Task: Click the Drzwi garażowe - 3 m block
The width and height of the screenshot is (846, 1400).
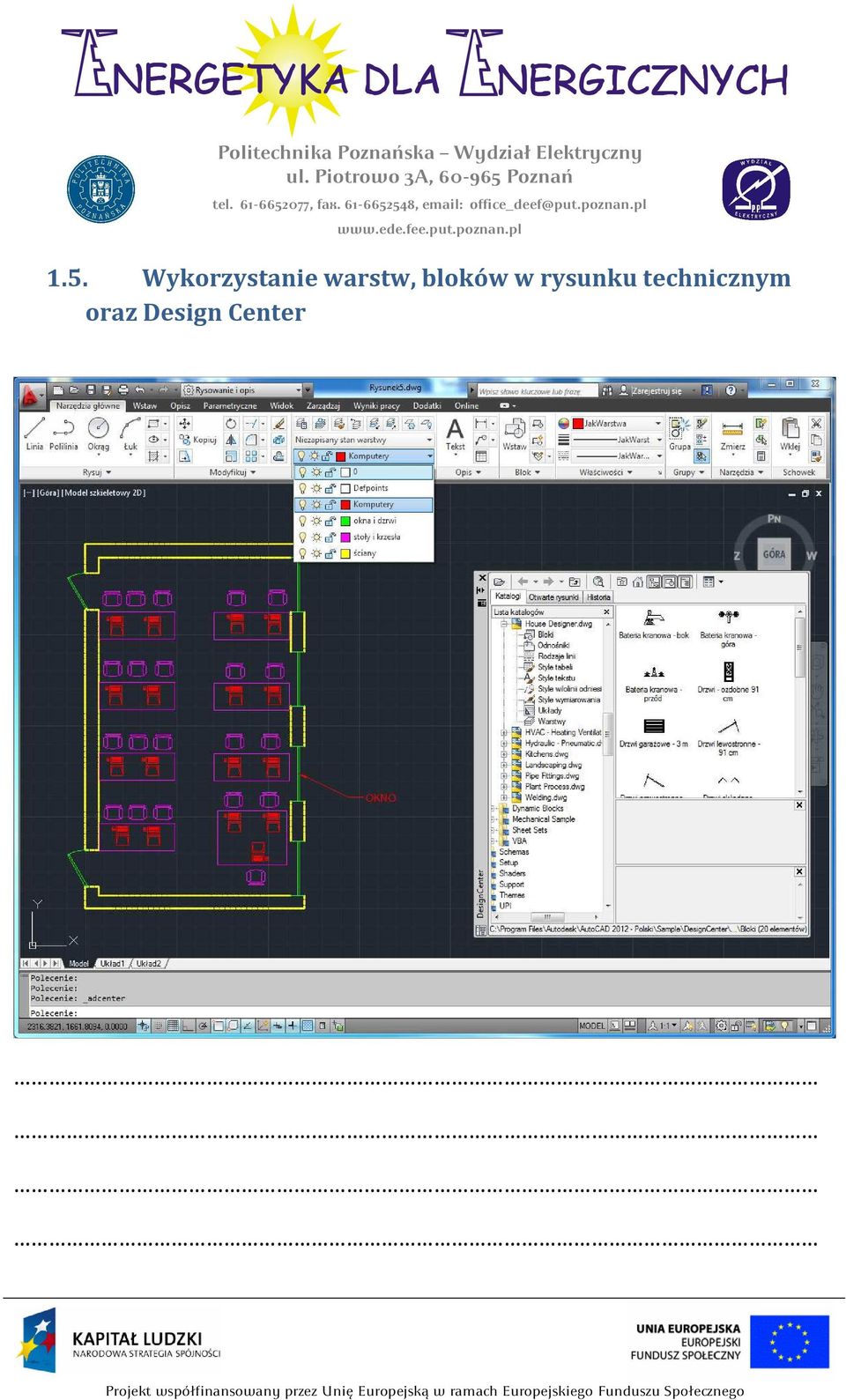Action: (x=654, y=733)
